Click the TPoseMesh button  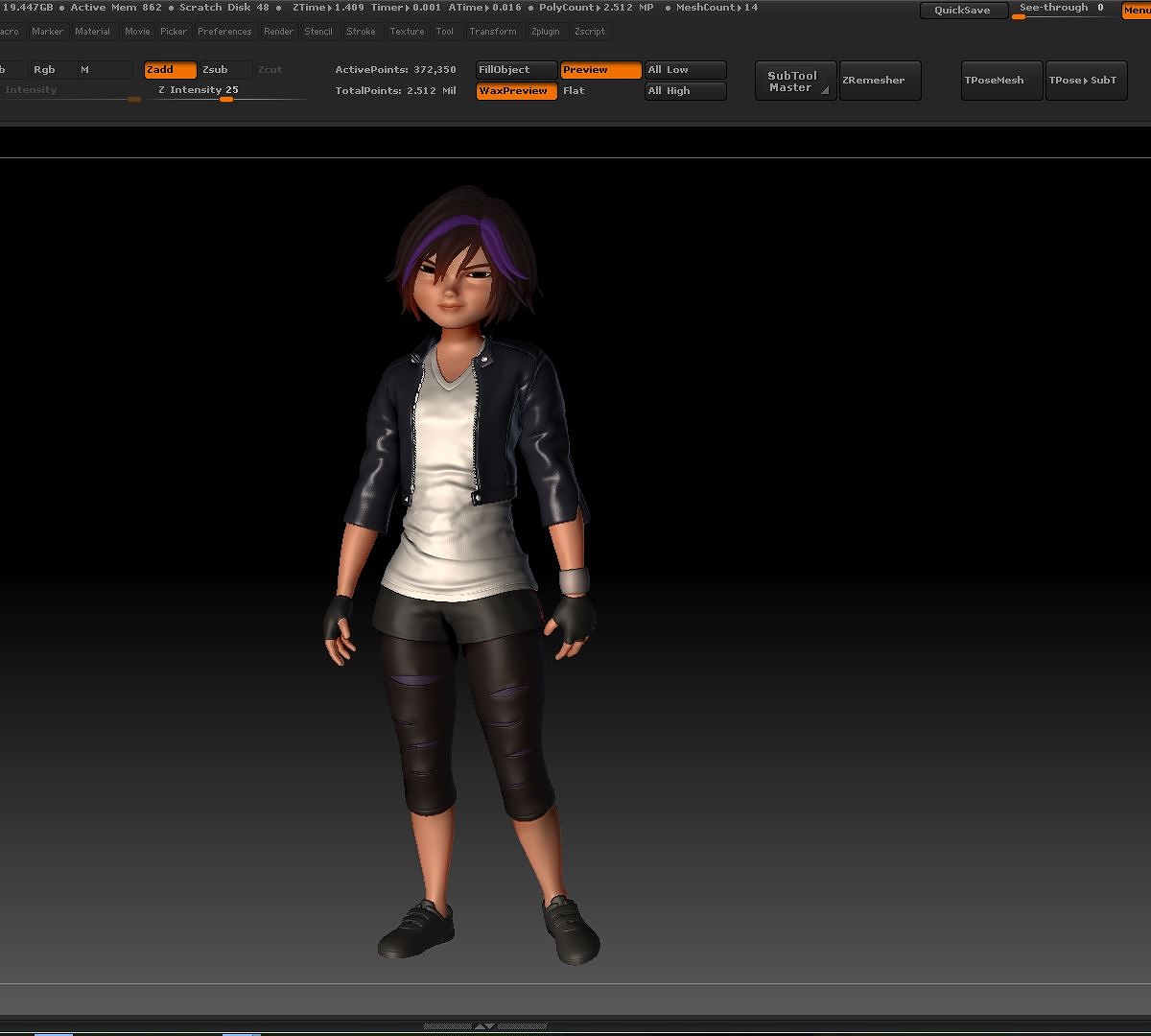coord(1001,82)
